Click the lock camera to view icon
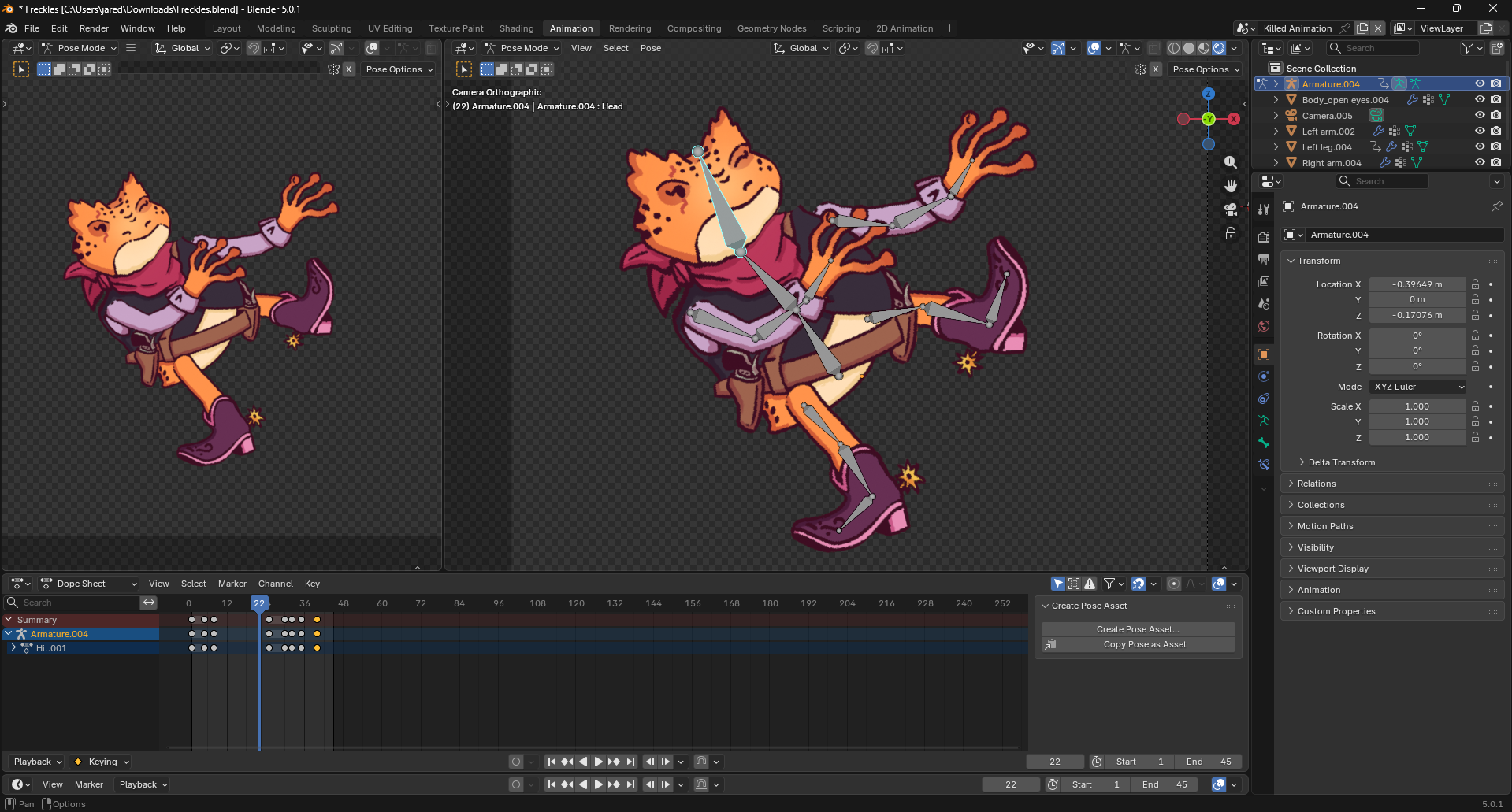The height and width of the screenshot is (812, 1512). pos(1231,234)
